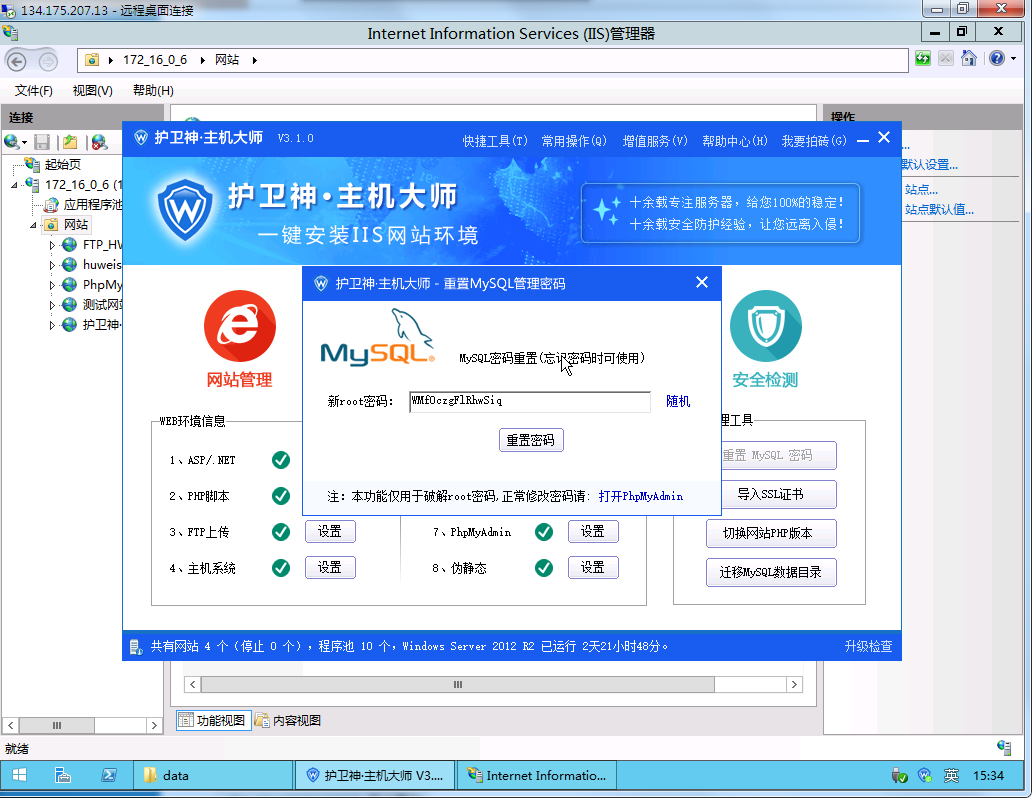1032x798 pixels.
Task: Click the delete connection icon in Connections toolbar
Action: coord(99,142)
